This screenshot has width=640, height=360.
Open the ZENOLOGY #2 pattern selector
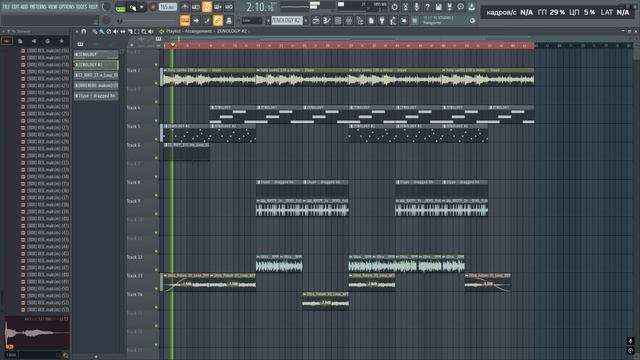tap(287, 20)
